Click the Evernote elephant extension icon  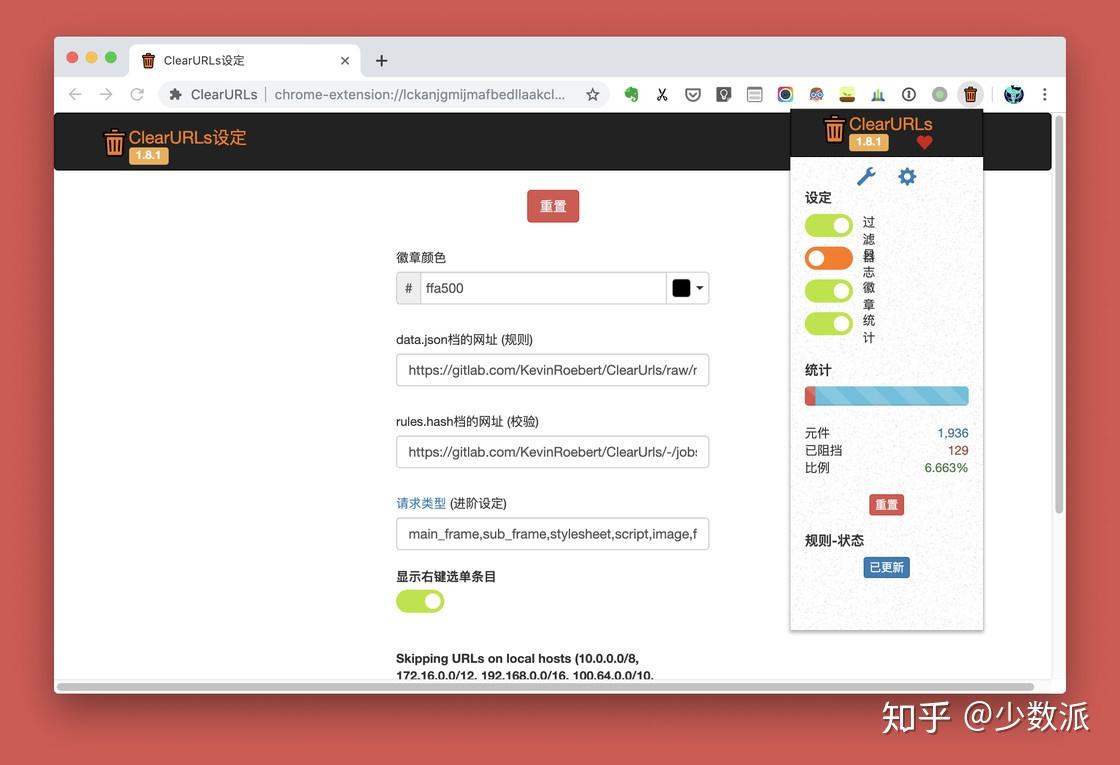click(x=631, y=94)
